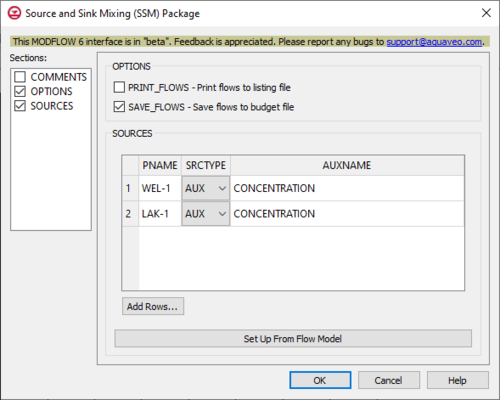Open SRCTYPE dropdown for WEL-1 row
The width and height of the screenshot is (500, 400).
[x=206, y=188]
